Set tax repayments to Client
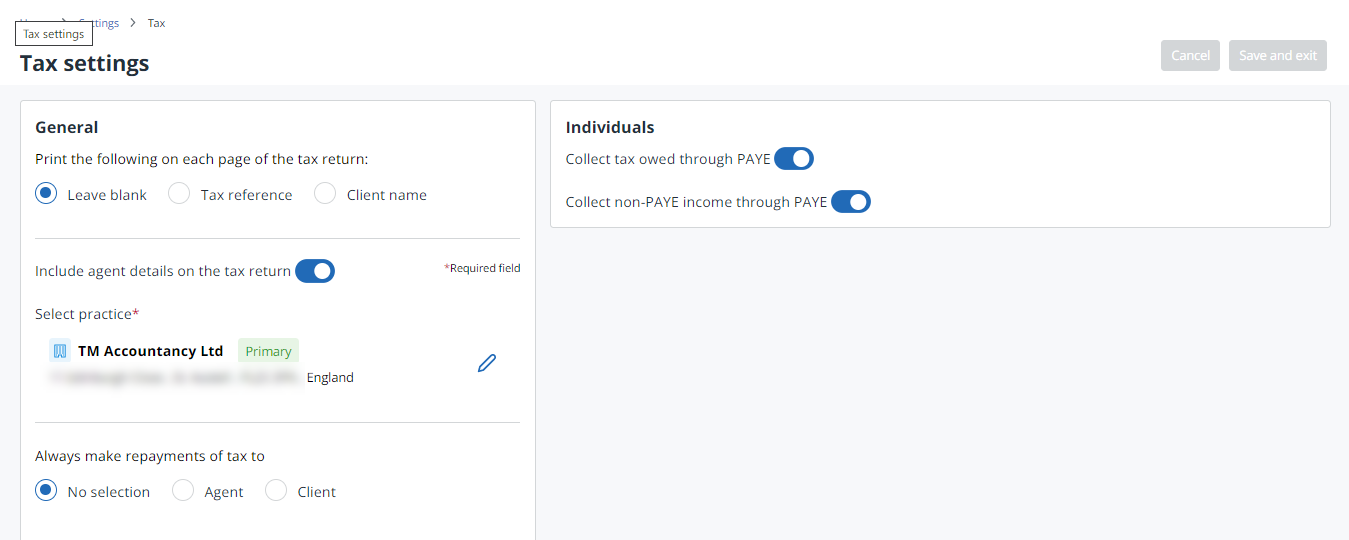 tap(276, 491)
